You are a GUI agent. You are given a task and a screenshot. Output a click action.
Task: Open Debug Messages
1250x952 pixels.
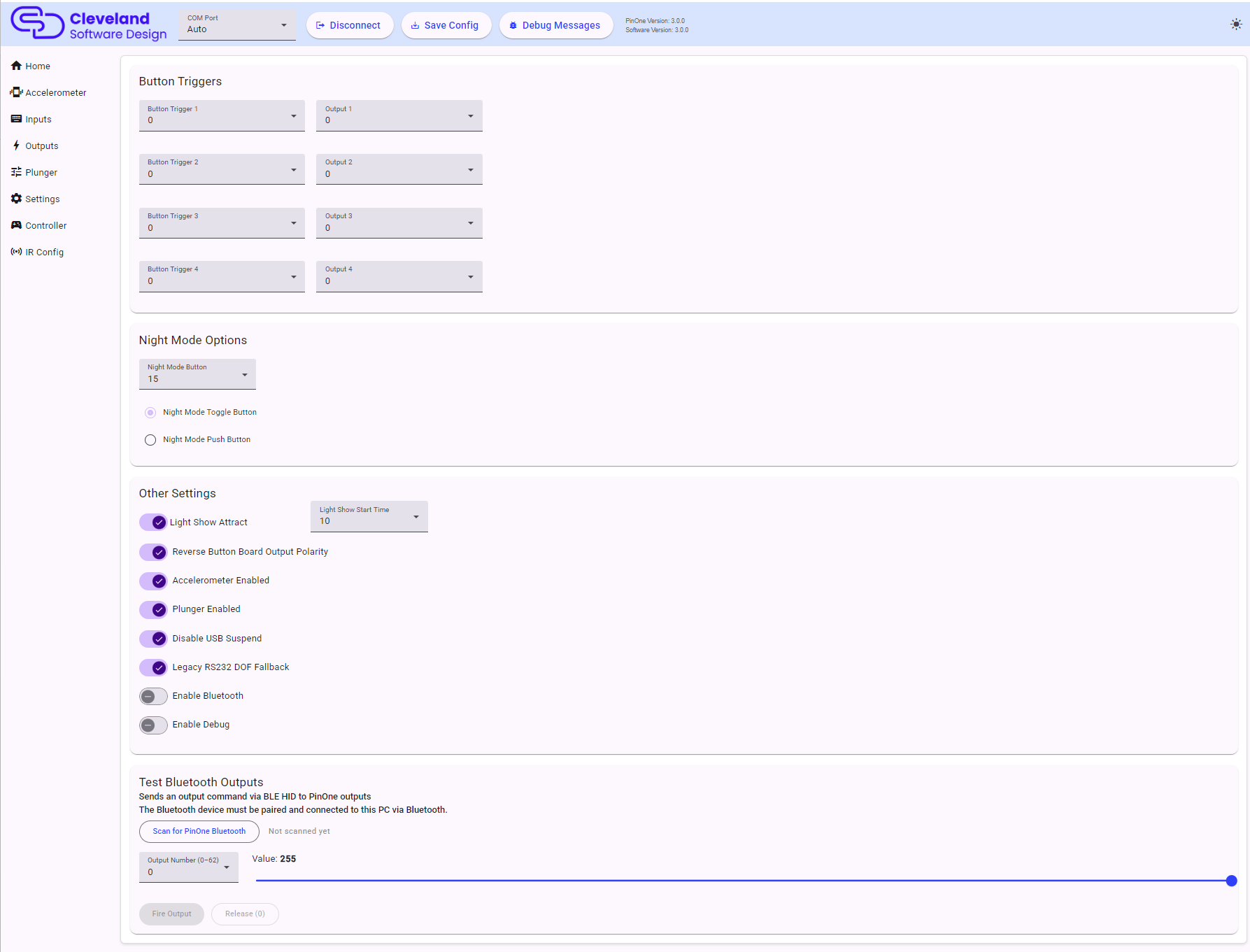click(x=556, y=25)
